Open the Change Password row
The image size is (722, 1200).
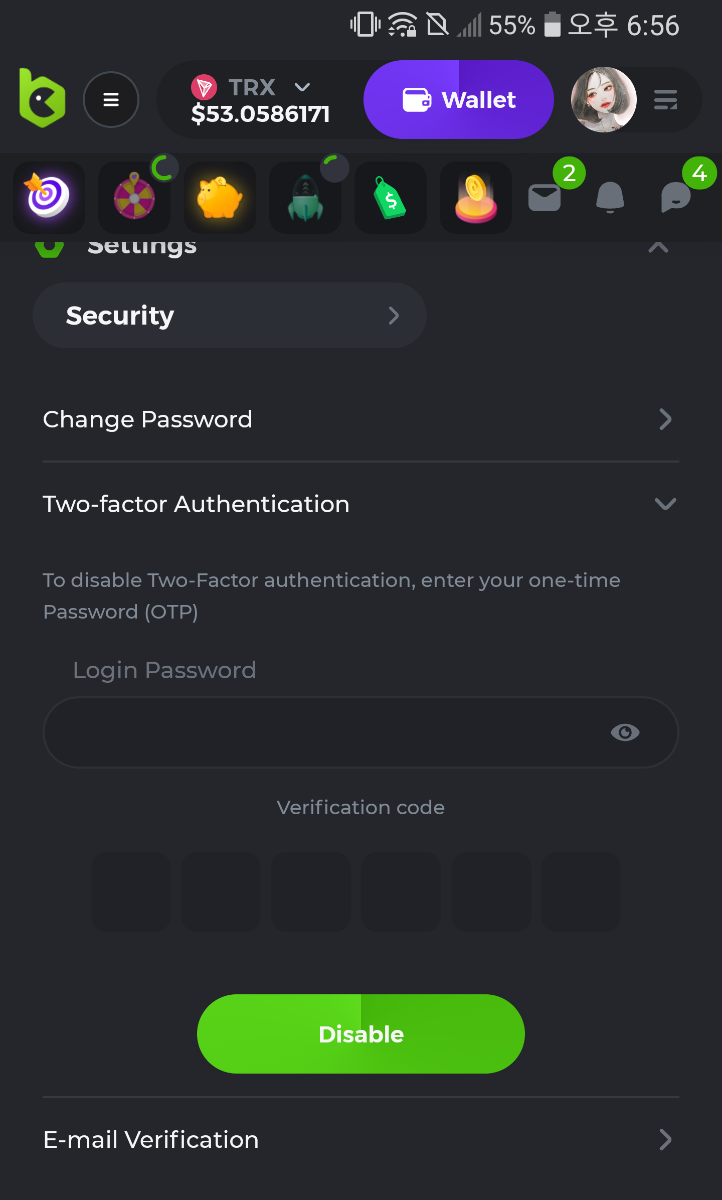[x=360, y=419]
